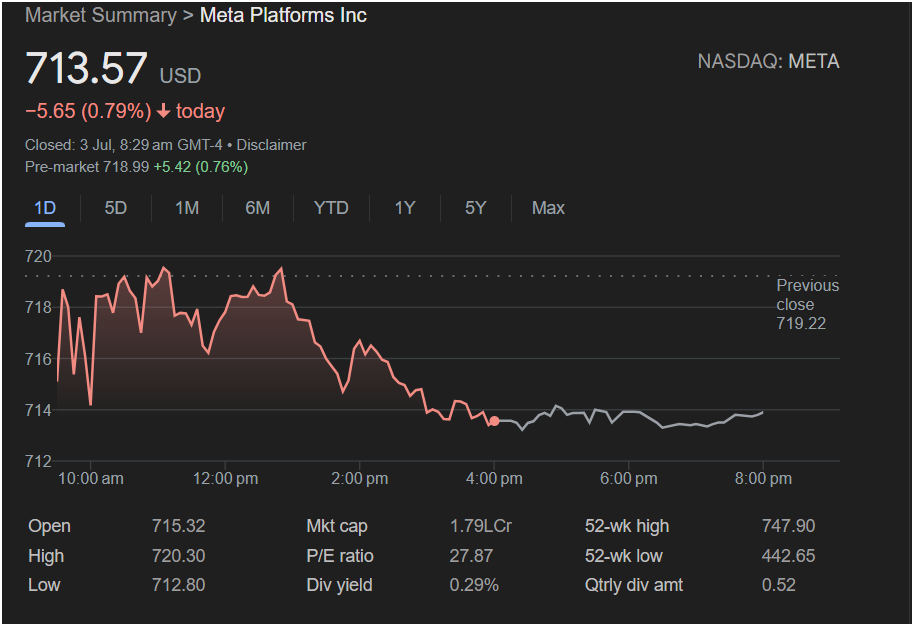The image size is (914, 626).
Task: Click the red closing price dot on chart
Action: click(494, 421)
